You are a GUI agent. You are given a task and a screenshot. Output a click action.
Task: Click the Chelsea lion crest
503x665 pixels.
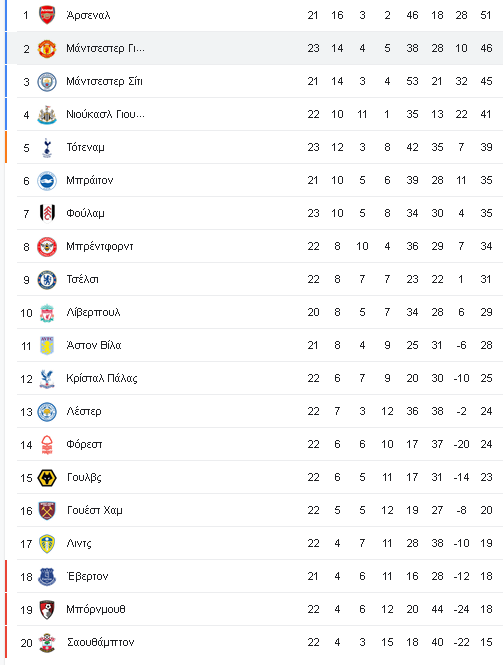click(x=47, y=279)
